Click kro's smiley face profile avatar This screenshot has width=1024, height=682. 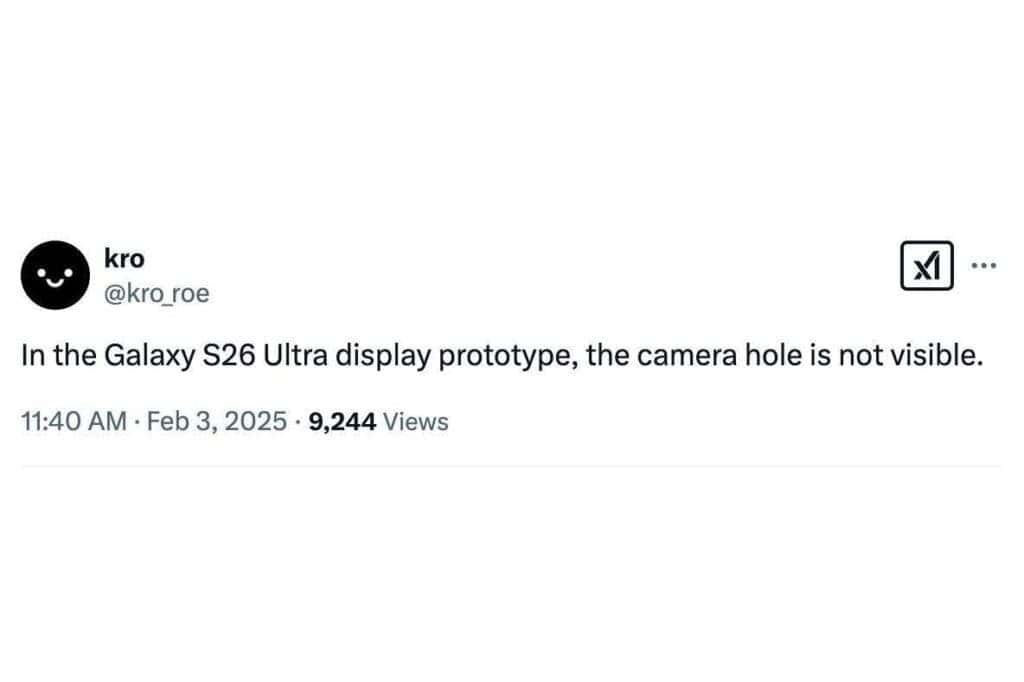click(56, 275)
